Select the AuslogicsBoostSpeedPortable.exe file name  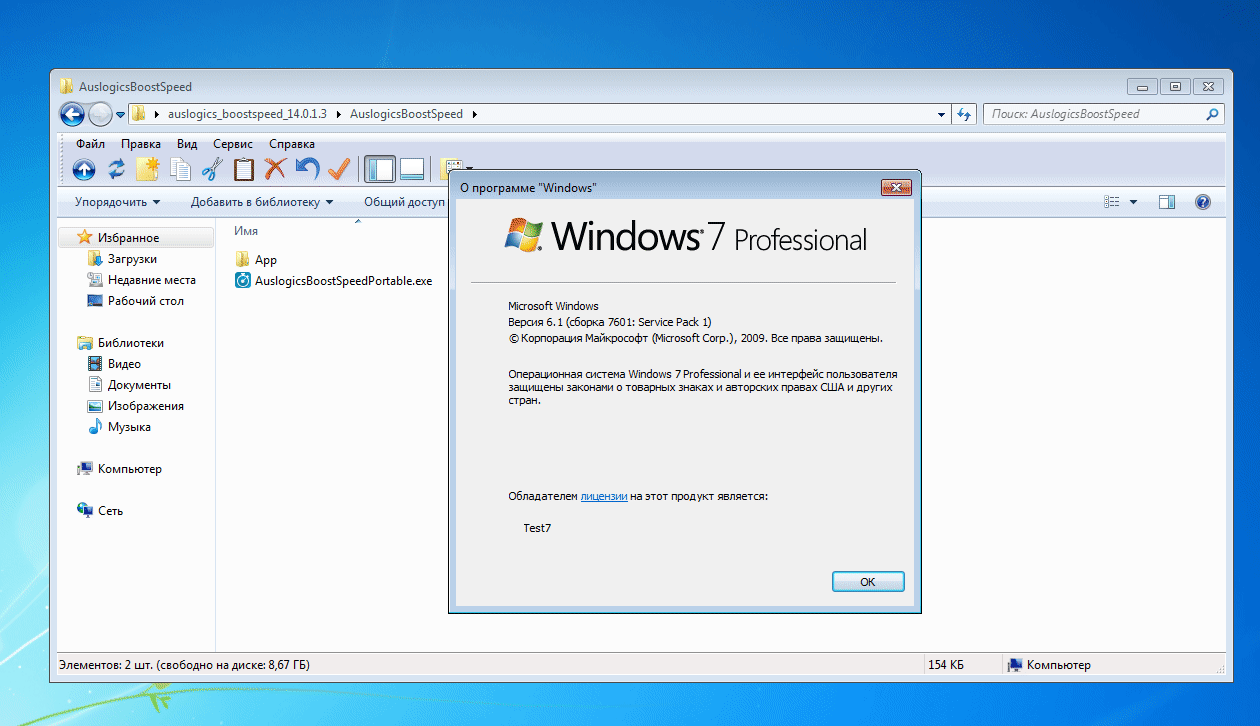[x=344, y=281]
